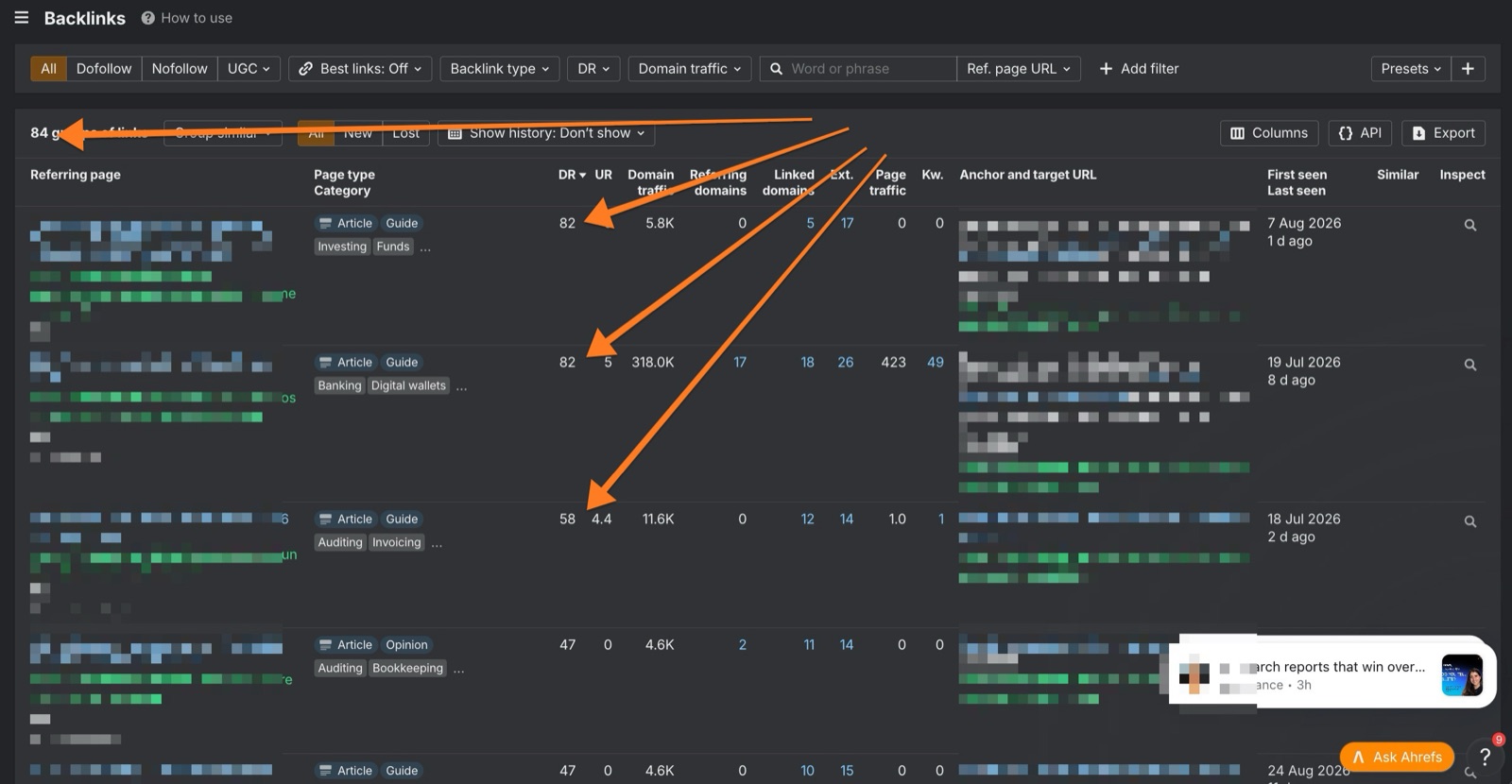This screenshot has width=1512, height=784.
Task: Click the Guide tag in Auditing Invoicing row
Action: pyautogui.click(x=402, y=519)
